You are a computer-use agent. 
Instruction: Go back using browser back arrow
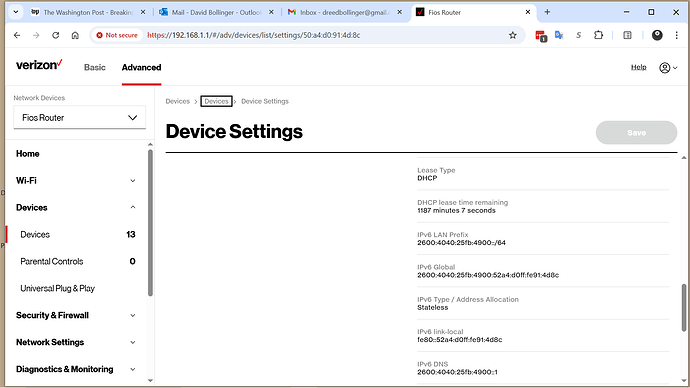[17, 35]
